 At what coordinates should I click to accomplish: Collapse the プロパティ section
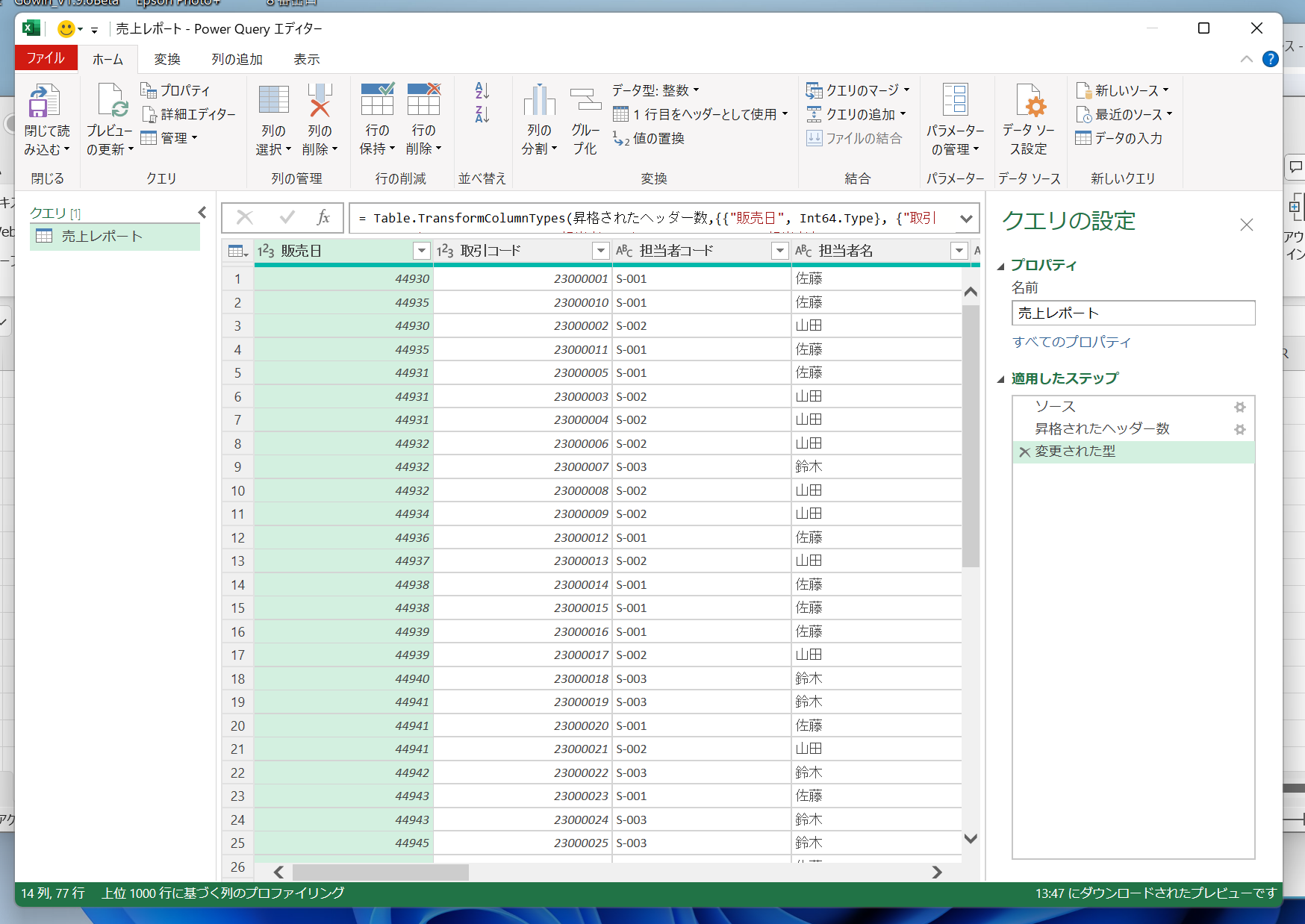point(1001,266)
